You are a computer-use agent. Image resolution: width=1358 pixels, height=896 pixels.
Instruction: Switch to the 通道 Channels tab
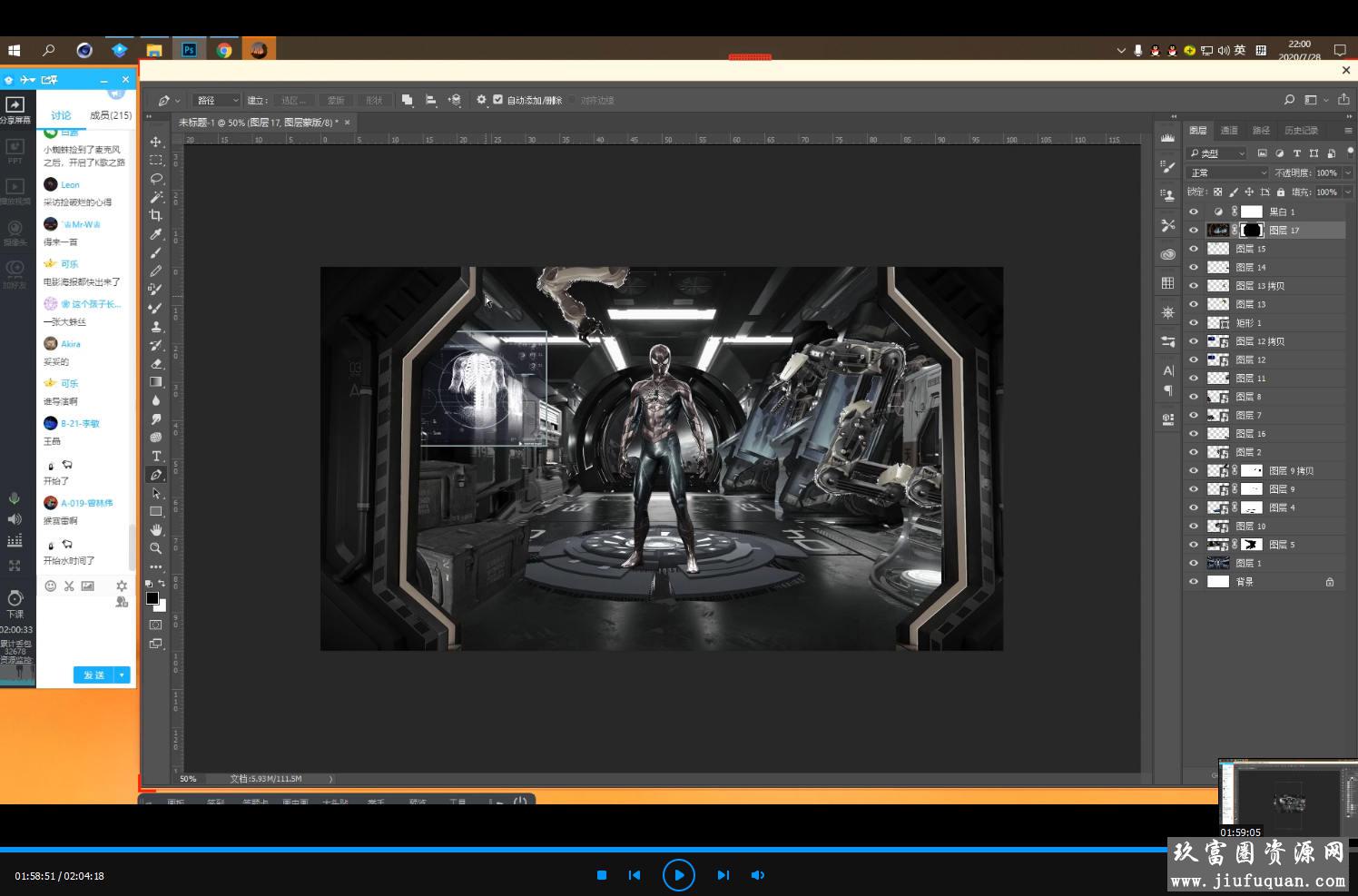point(1229,131)
